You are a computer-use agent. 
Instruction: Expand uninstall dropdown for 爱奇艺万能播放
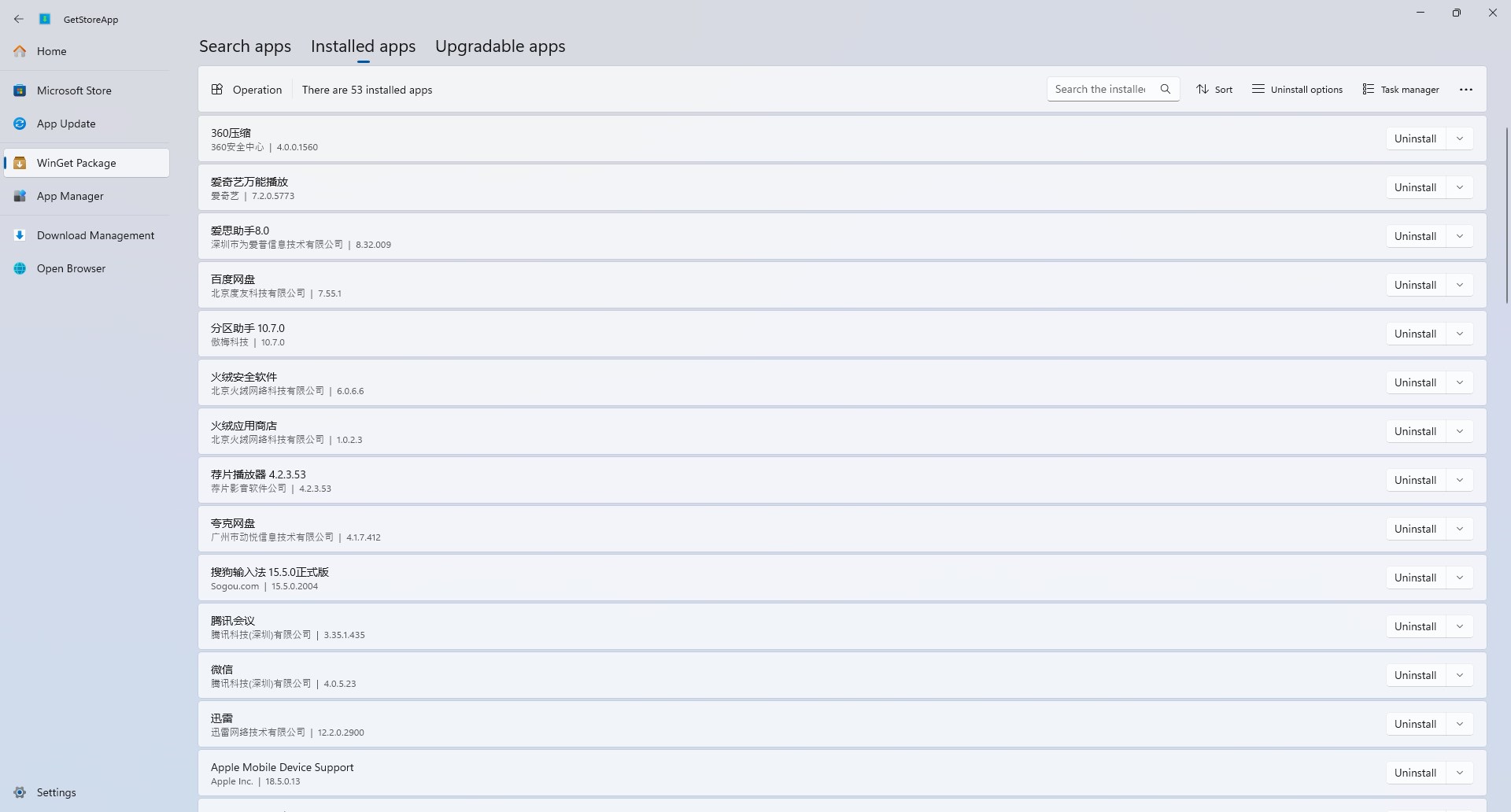click(1460, 187)
